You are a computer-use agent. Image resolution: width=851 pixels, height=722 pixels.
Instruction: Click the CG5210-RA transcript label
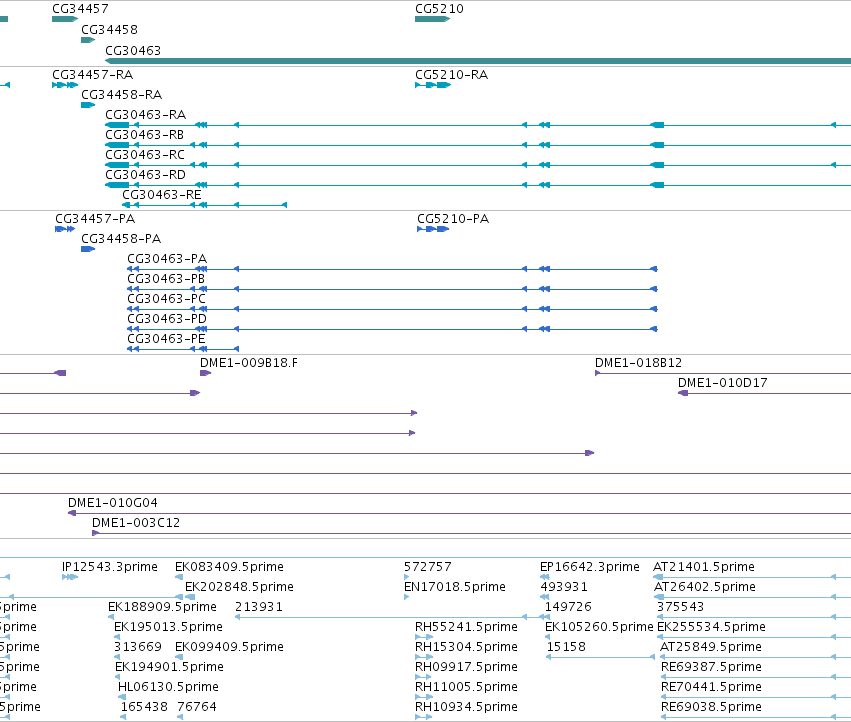pyautogui.click(x=452, y=74)
